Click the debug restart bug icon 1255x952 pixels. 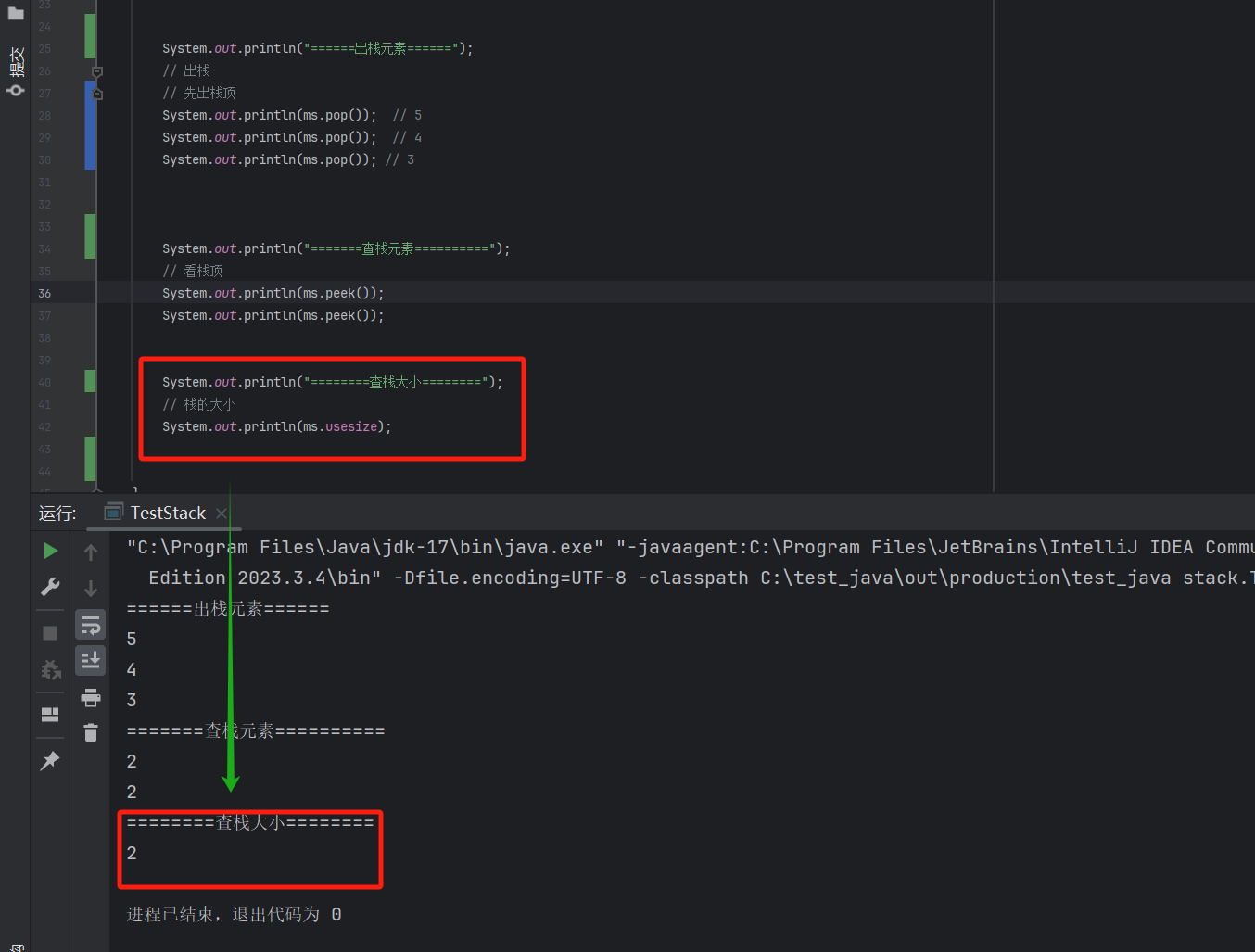click(x=51, y=669)
